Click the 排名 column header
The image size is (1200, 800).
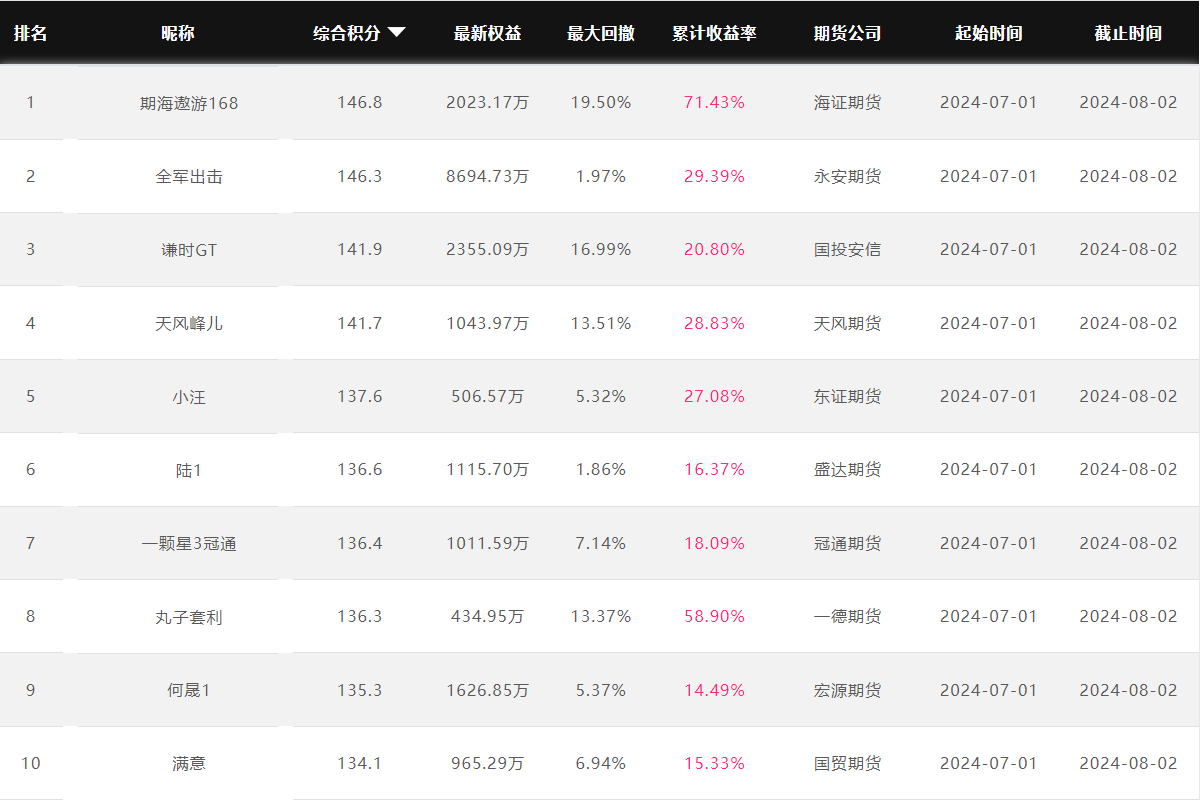point(30,33)
